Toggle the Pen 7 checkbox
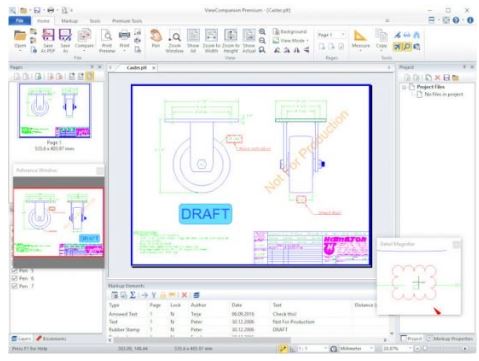 coord(15,286)
